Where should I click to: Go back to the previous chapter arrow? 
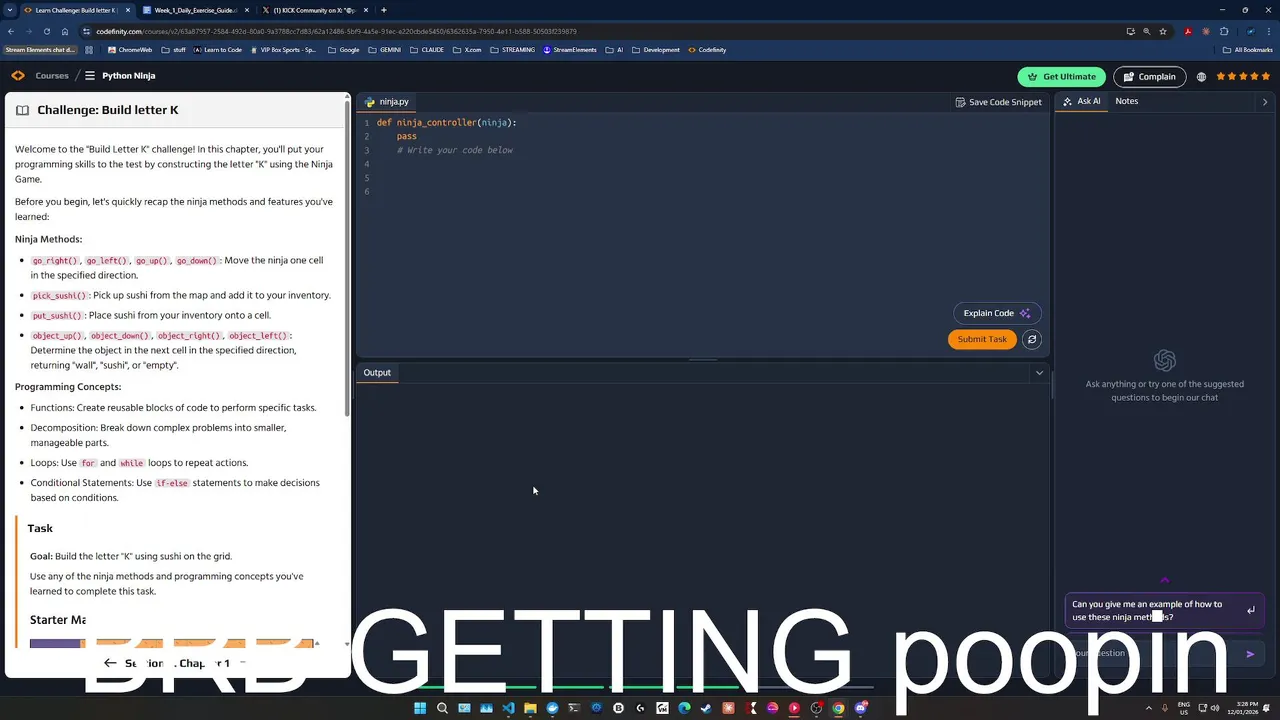pos(110,662)
